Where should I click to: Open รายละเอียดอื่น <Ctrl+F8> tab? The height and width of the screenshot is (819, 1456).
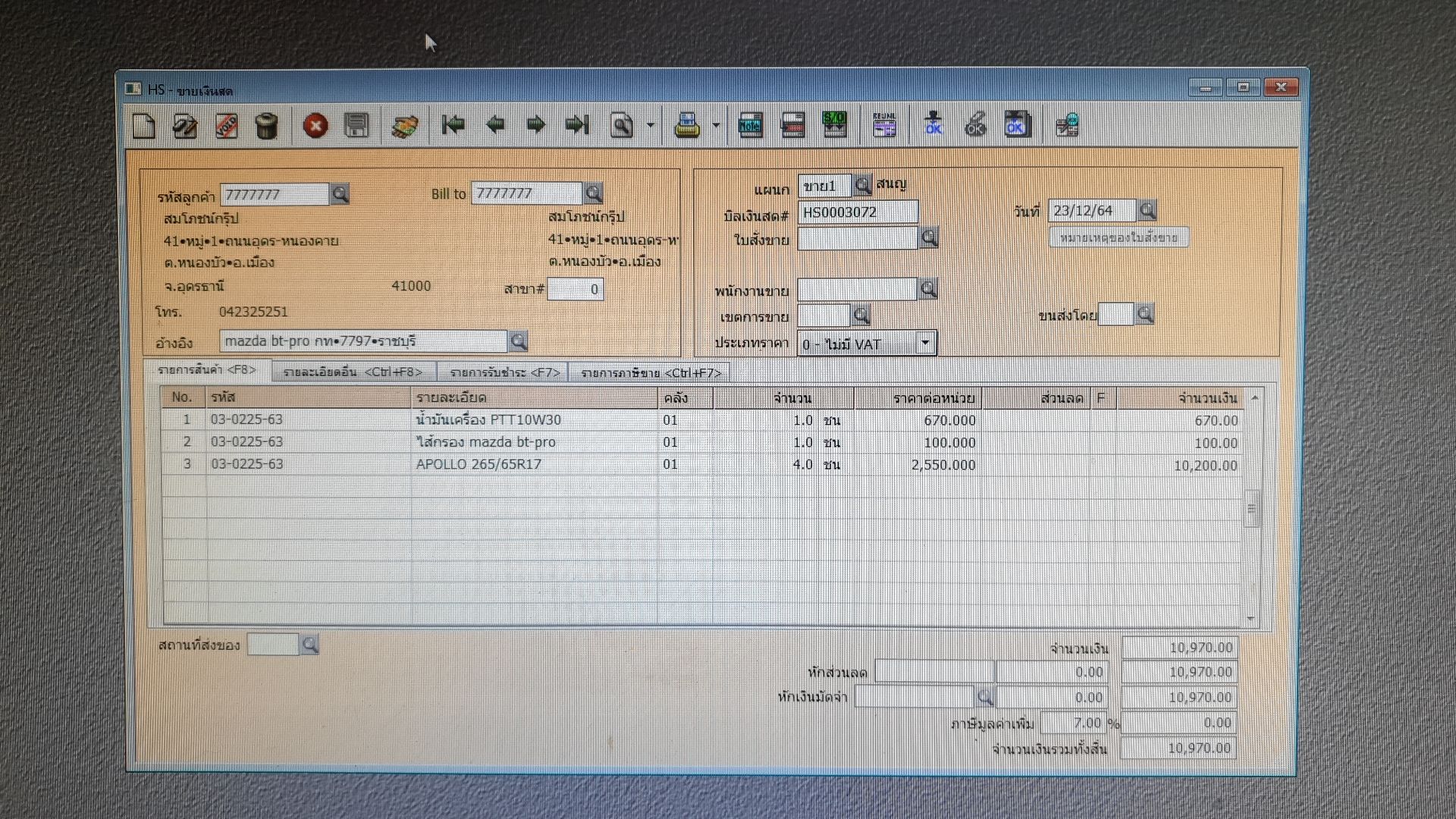(x=353, y=372)
